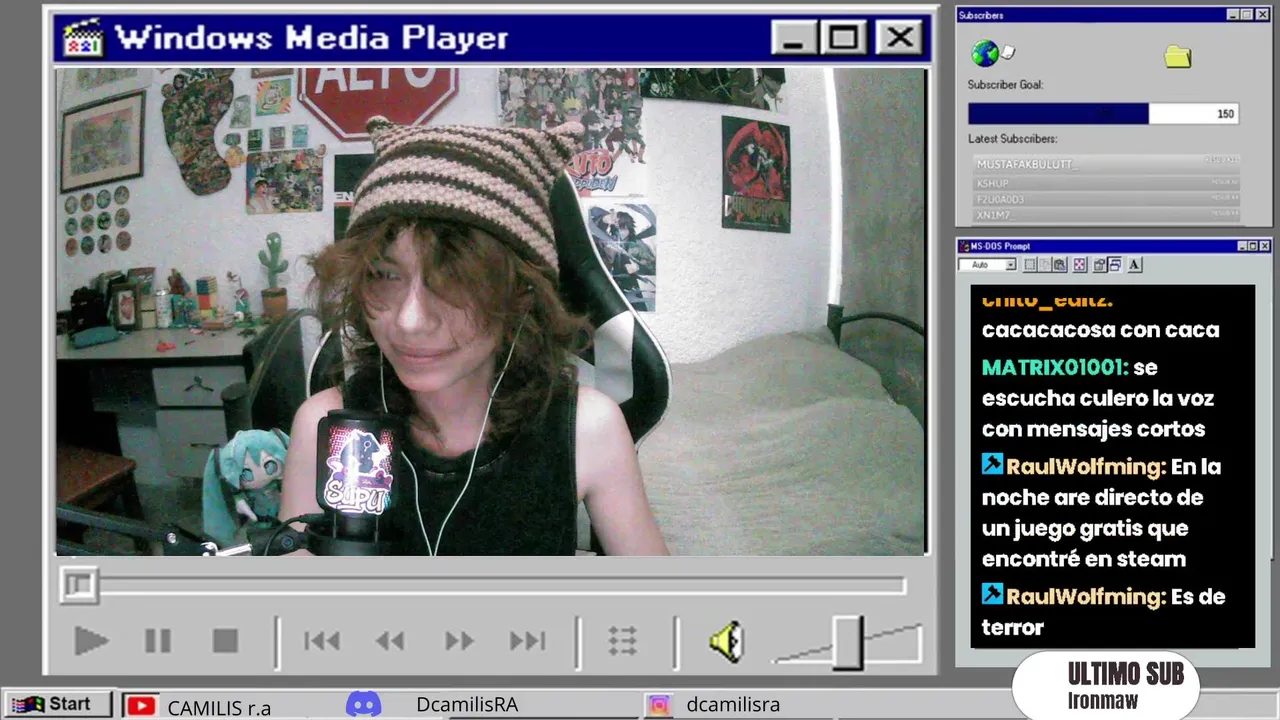
Task: Mute audio with the speaker icon
Action: click(727, 641)
